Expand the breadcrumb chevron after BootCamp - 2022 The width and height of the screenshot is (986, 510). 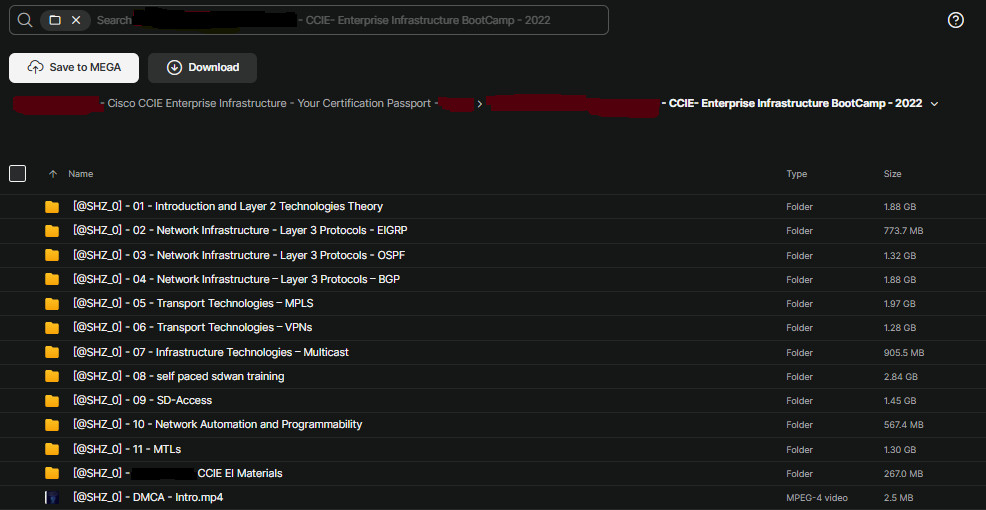[x=934, y=104]
